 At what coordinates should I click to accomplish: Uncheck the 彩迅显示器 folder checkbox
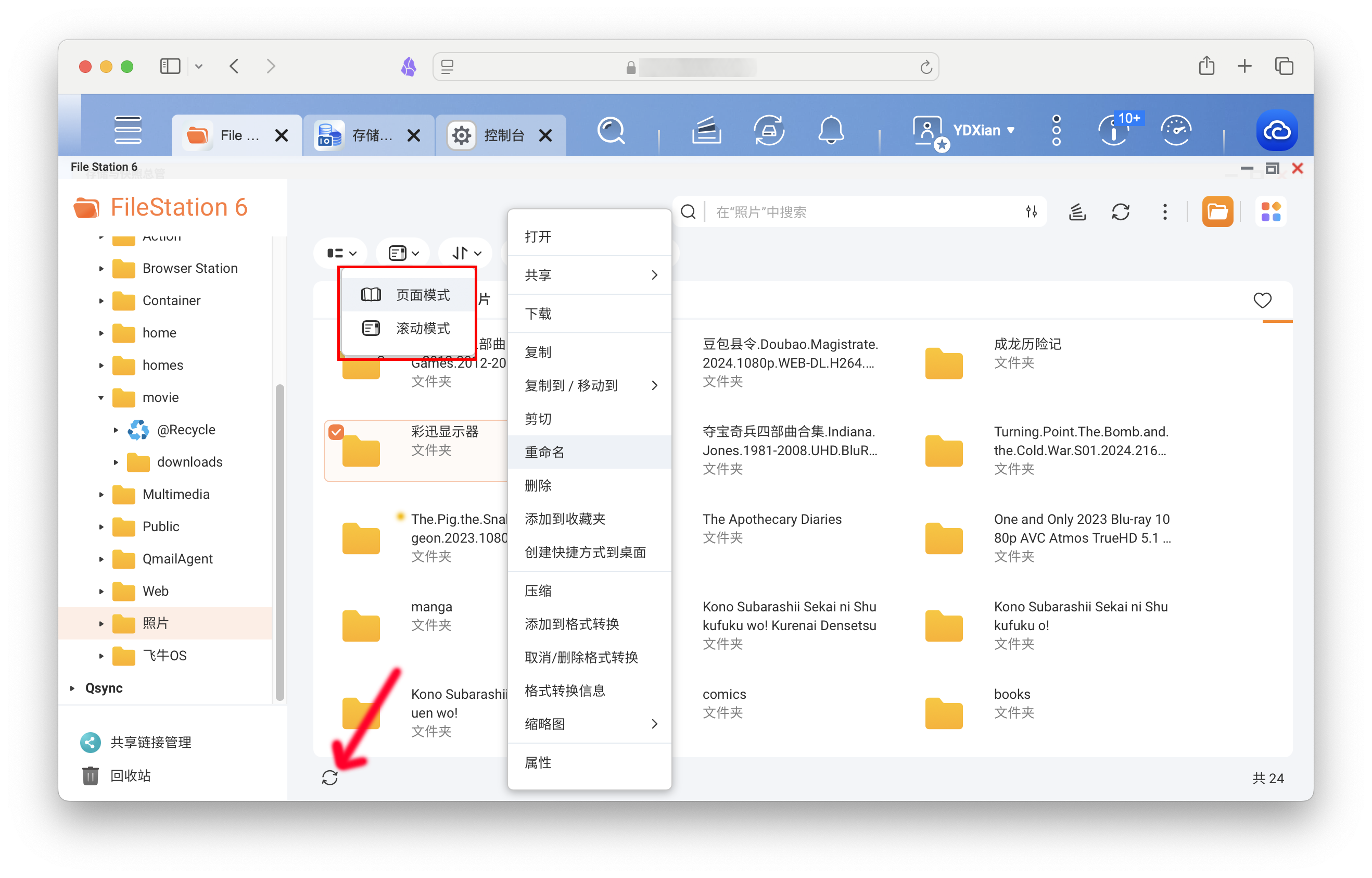point(336,432)
